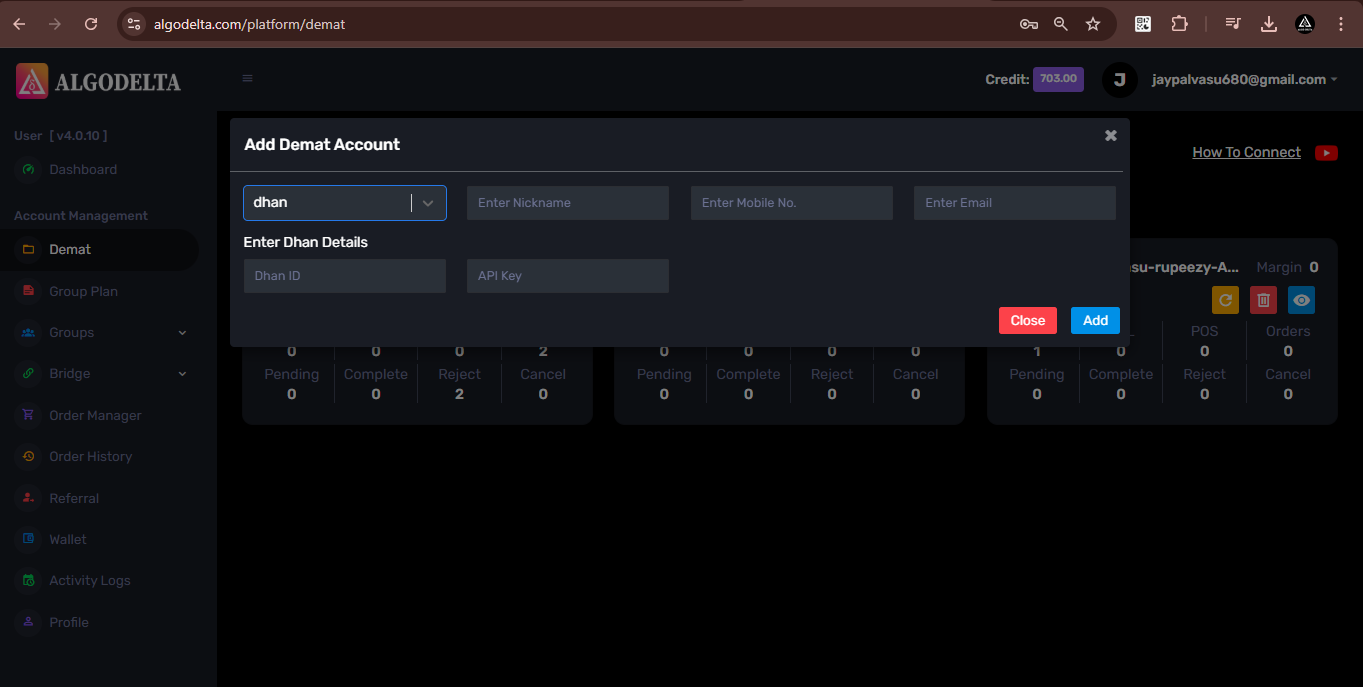This screenshot has width=1363, height=687.
Task: Open Group Plan in the sidebar
Action: tap(83, 291)
